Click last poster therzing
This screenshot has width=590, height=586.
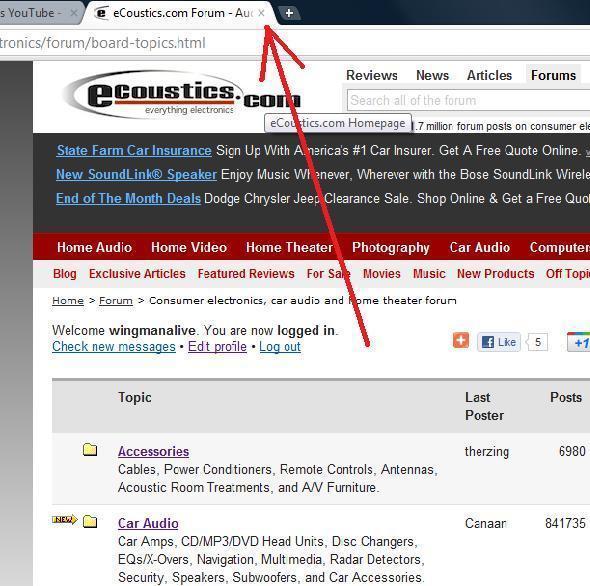point(487,451)
